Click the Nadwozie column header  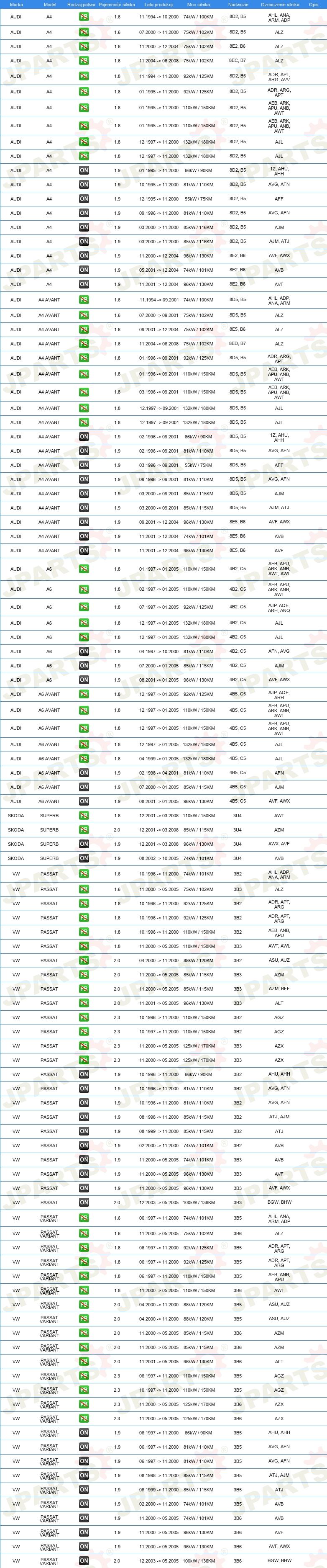click(x=238, y=4)
